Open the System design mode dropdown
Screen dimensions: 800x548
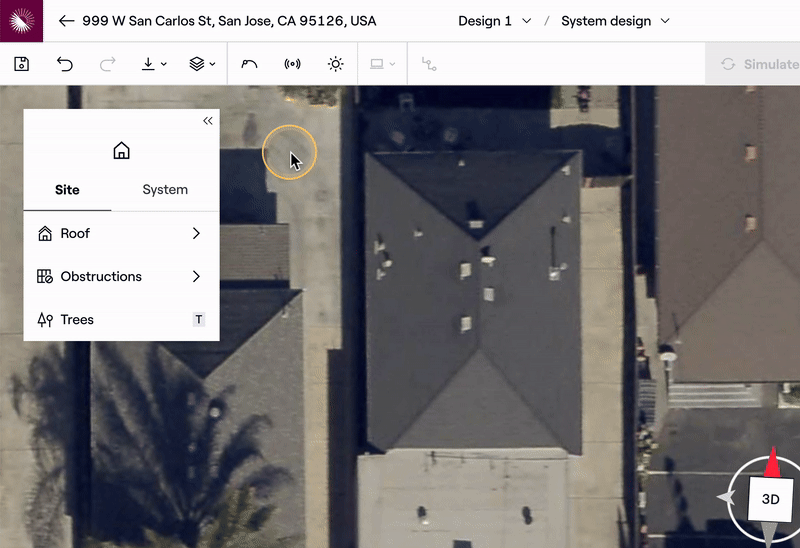click(x=615, y=21)
